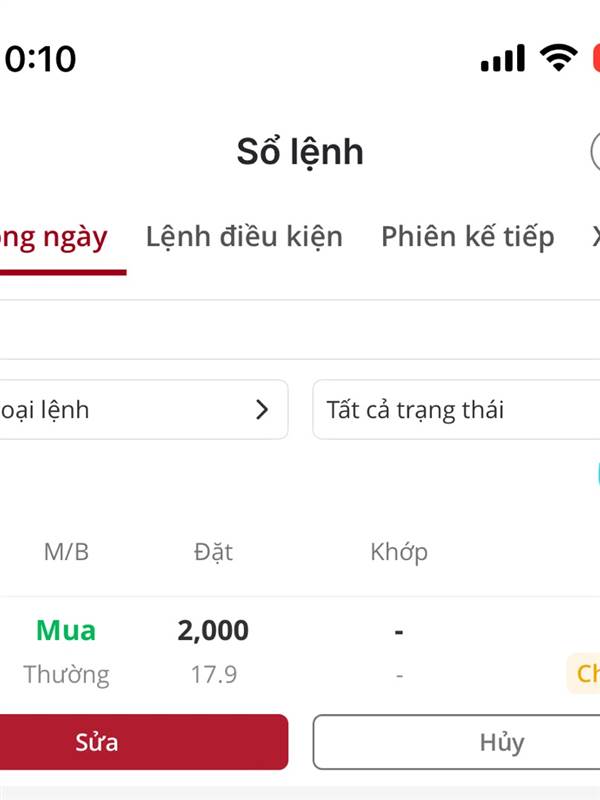Image resolution: width=600 pixels, height=800 pixels.
Task: Click the chevron arrow in Loại lệnh box
Action: coord(262,410)
